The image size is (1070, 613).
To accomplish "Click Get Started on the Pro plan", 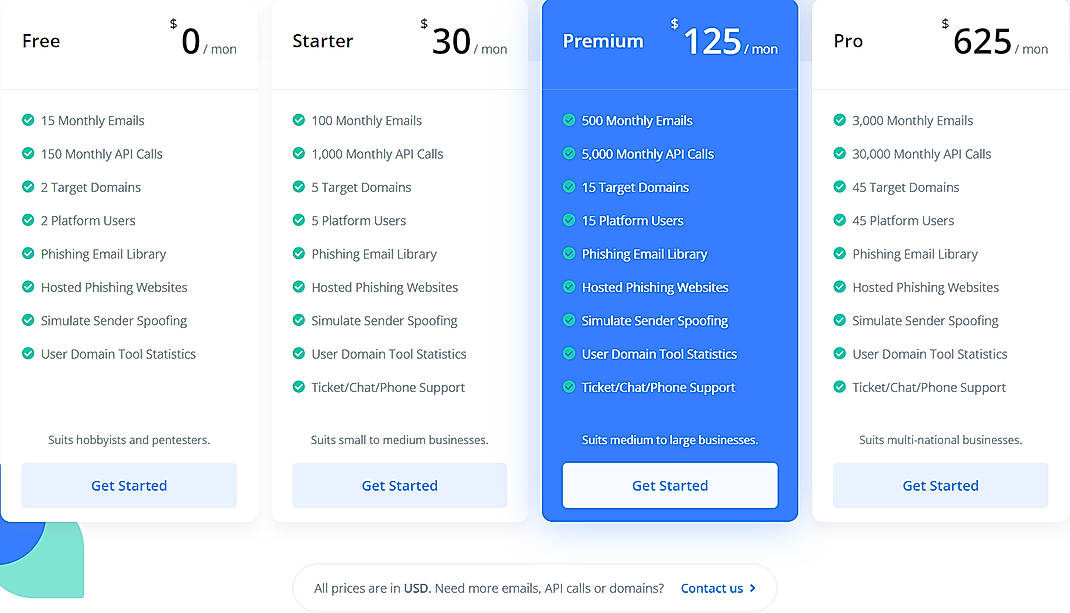I will (940, 485).
